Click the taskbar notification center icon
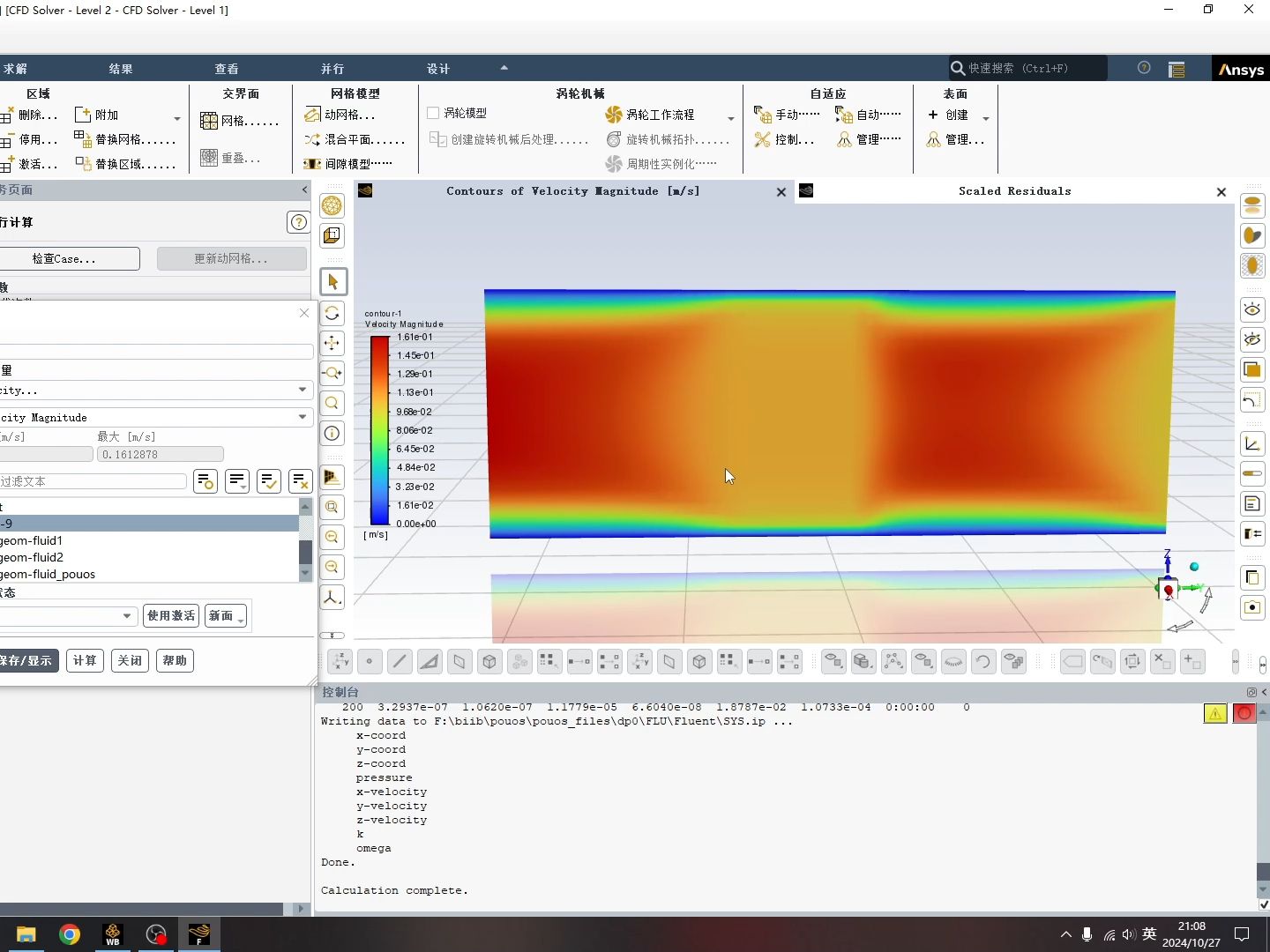Image resolution: width=1270 pixels, height=952 pixels. [x=1242, y=934]
